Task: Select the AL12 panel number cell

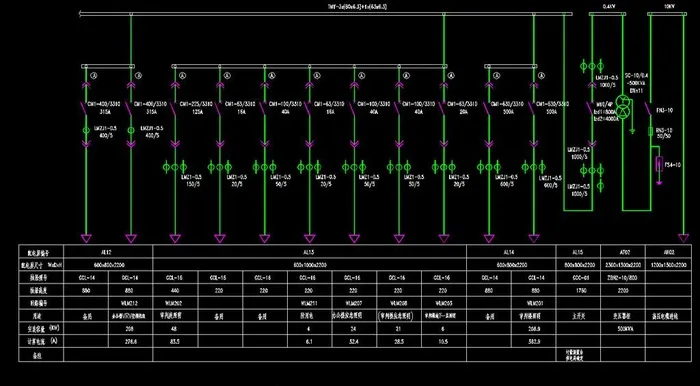Action: click(108, 252)
